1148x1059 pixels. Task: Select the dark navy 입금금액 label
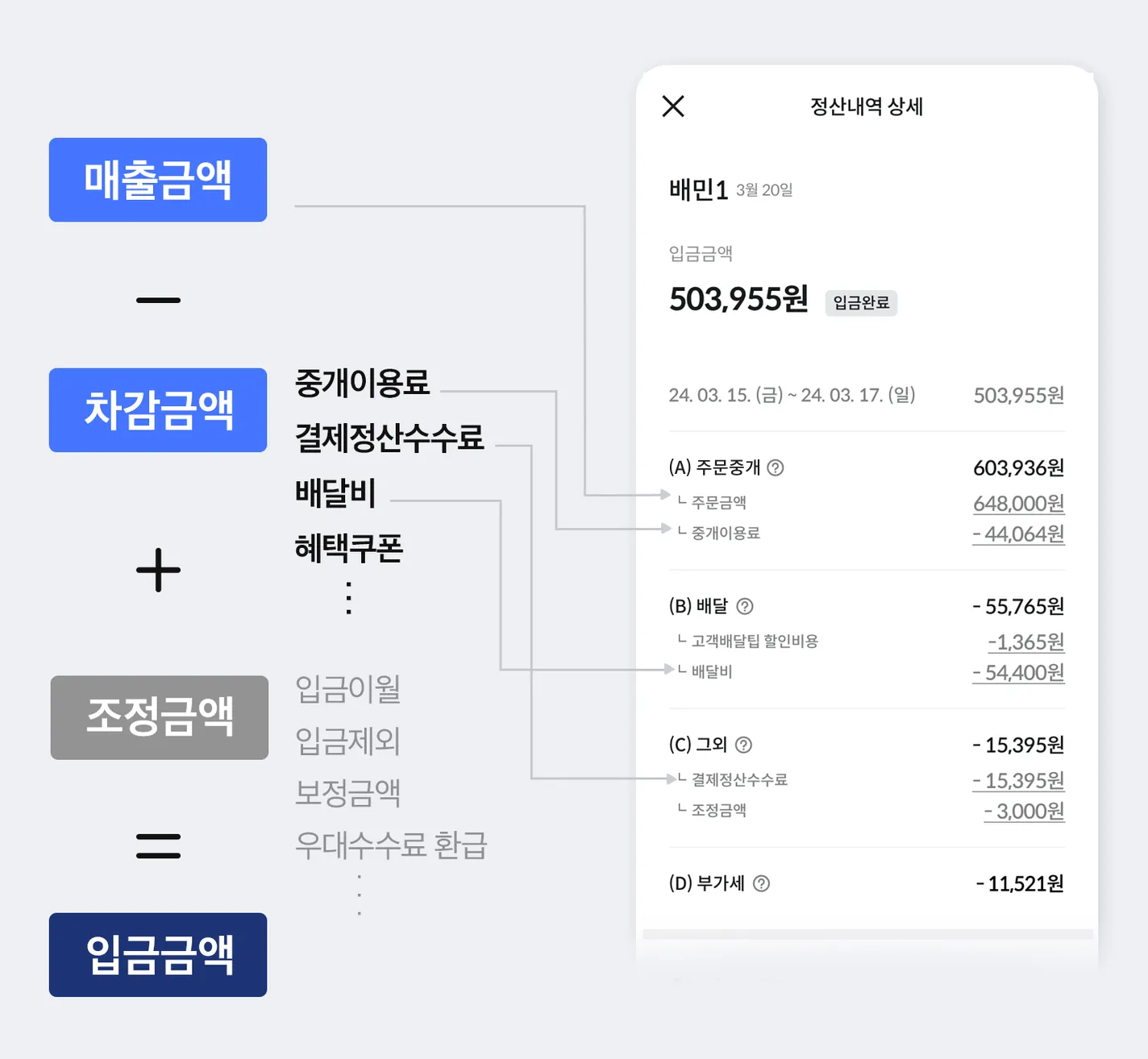[158, 955]
